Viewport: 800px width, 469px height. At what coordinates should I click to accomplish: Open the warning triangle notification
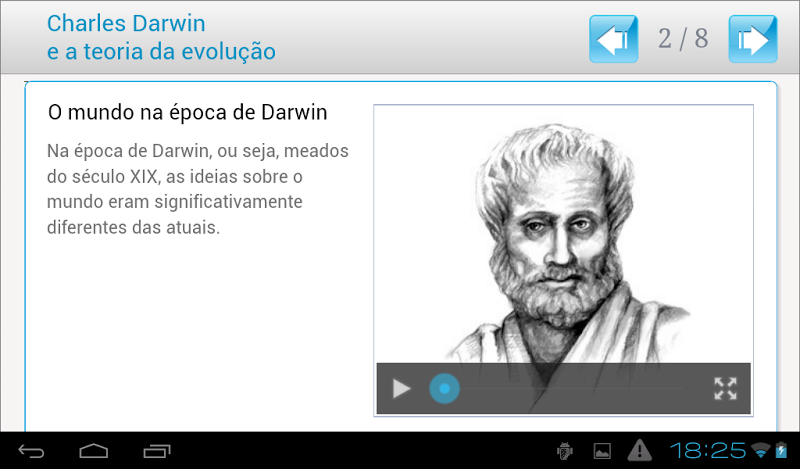[639, 451]
